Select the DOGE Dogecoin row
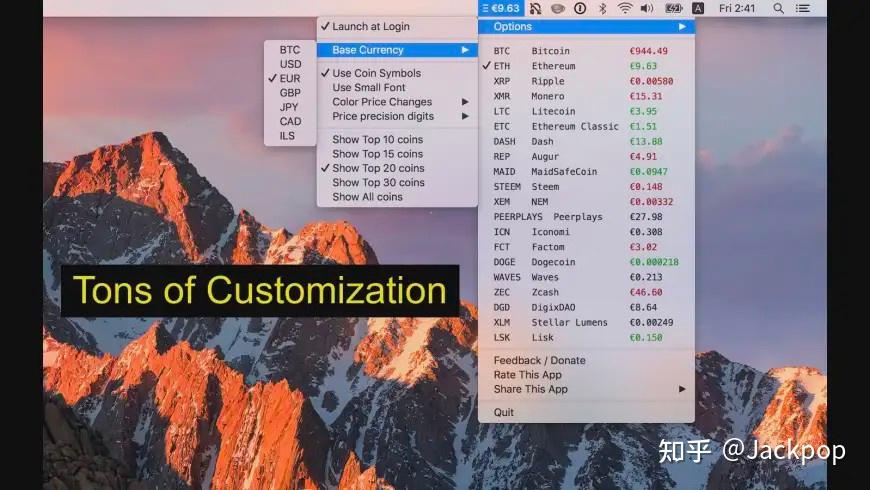This screenshot has height=490, width=870. 586,261
